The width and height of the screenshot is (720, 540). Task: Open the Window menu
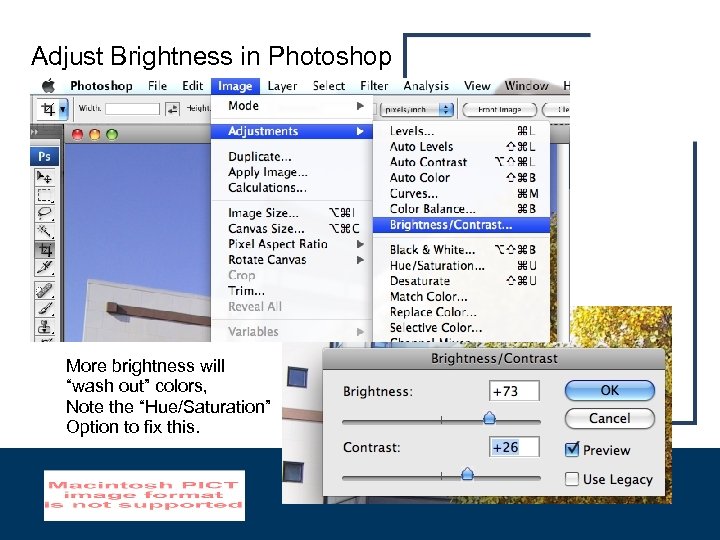click(x=526, y=86)
